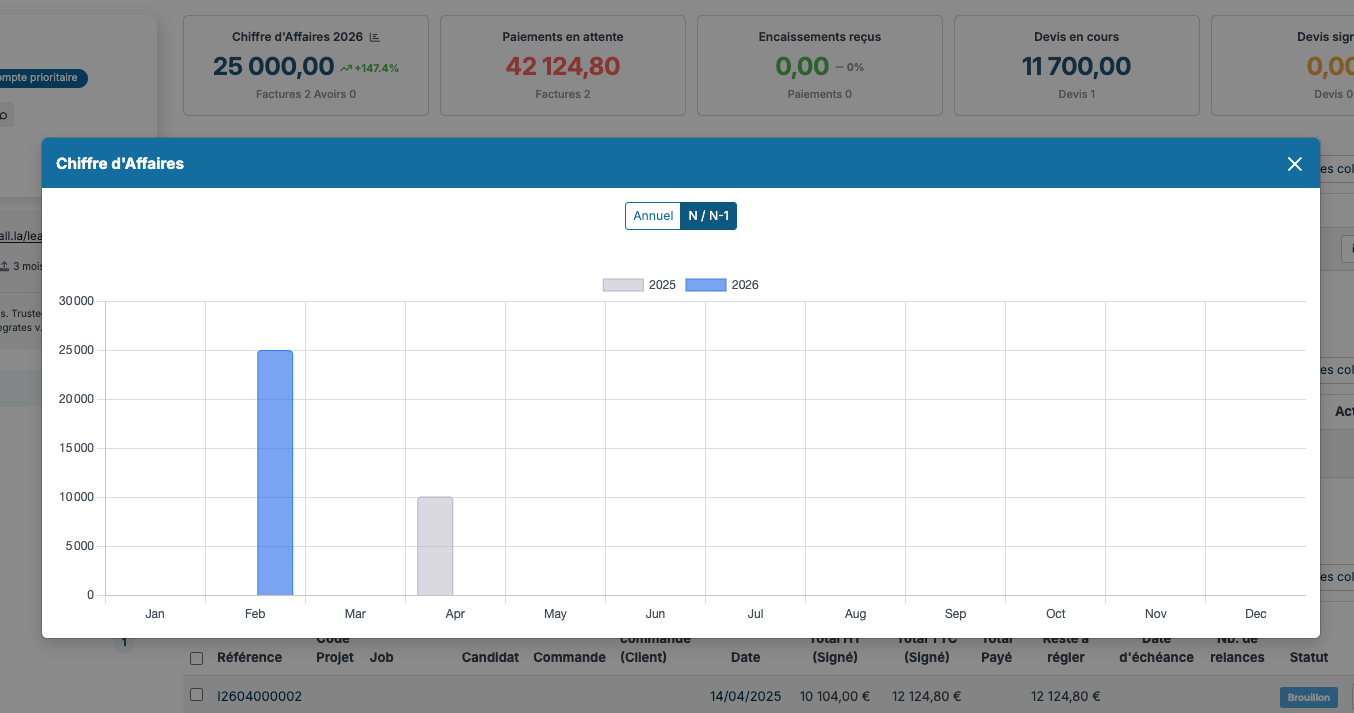Click the blue February 2026 bar
The image size is (1354, 713).
[275, 473]
